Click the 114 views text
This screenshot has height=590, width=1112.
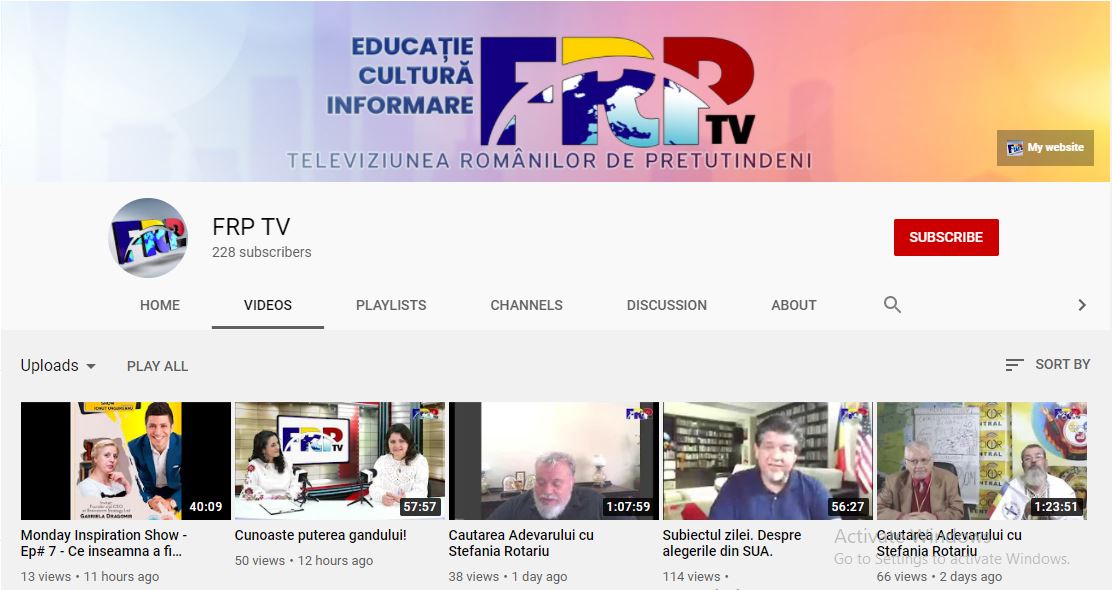(691, 577)
